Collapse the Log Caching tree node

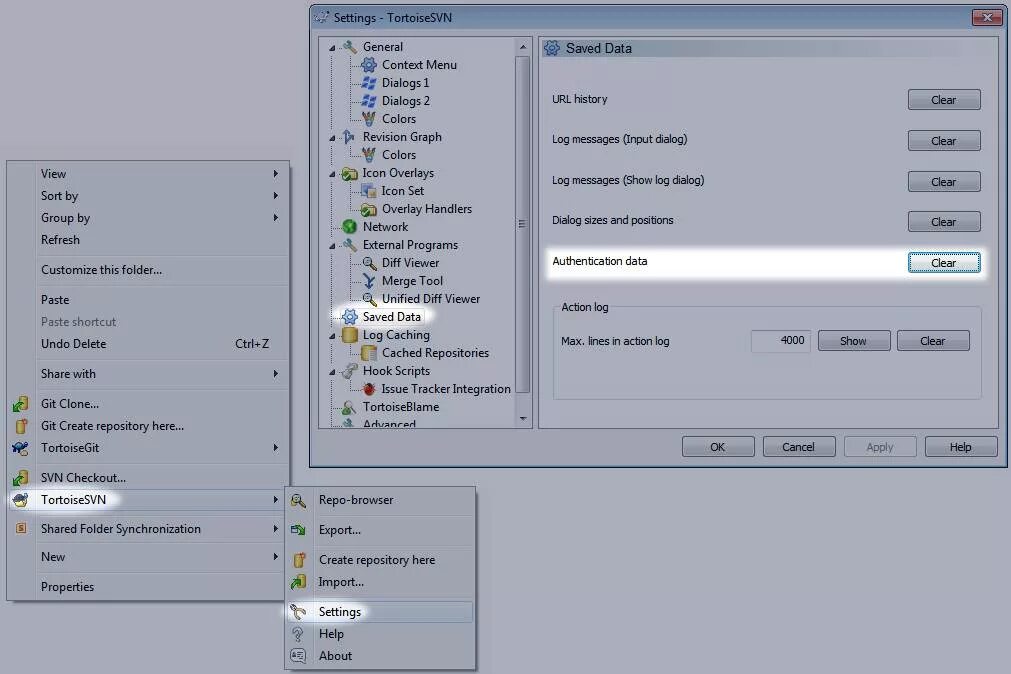point(332,335)
